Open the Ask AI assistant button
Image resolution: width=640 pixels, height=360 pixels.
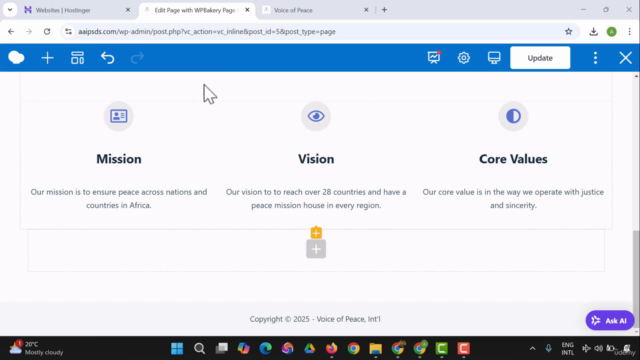coord(610,320)
